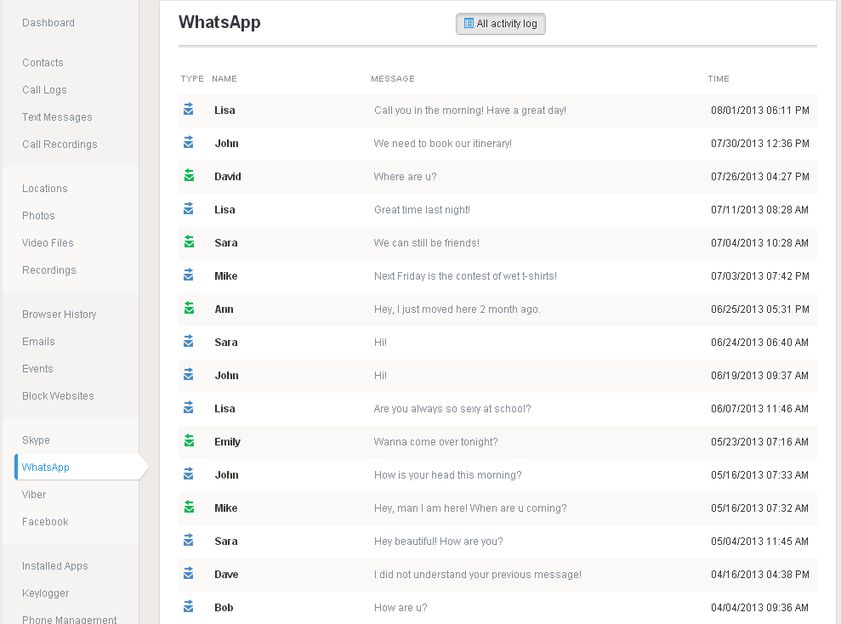The width and height of the screenshot is (841, 624).
Task: Click the type icon in Dave's row
Action: (x=188, y=574)
